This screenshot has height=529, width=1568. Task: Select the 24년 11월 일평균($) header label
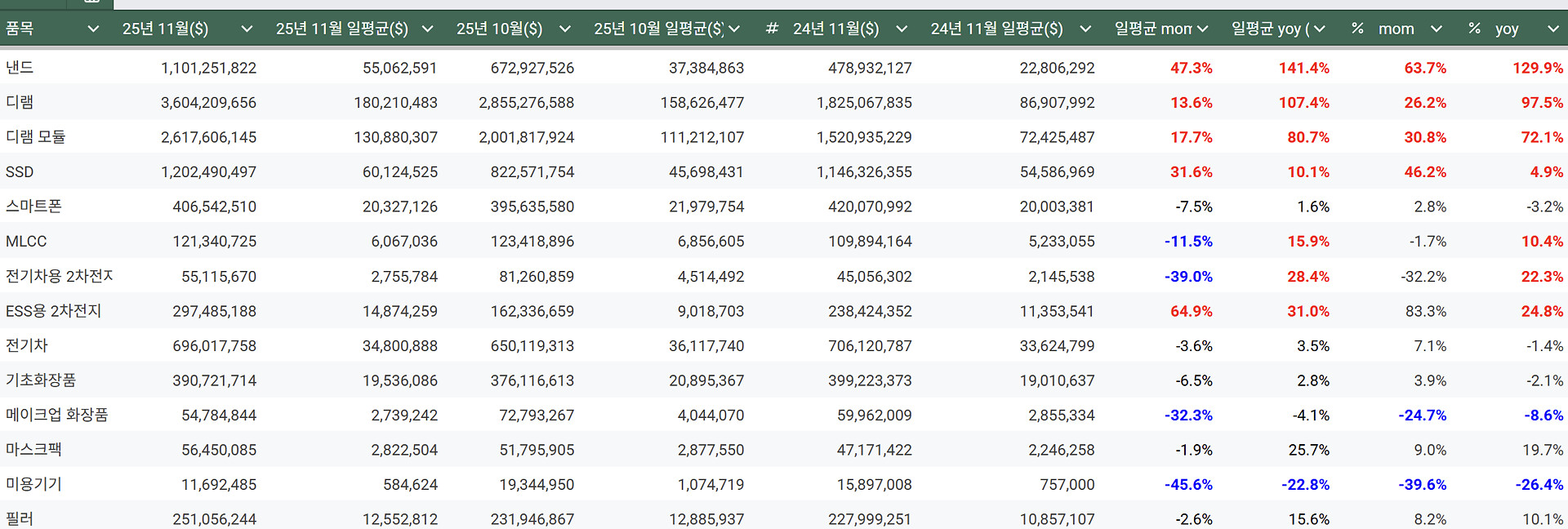996,29
